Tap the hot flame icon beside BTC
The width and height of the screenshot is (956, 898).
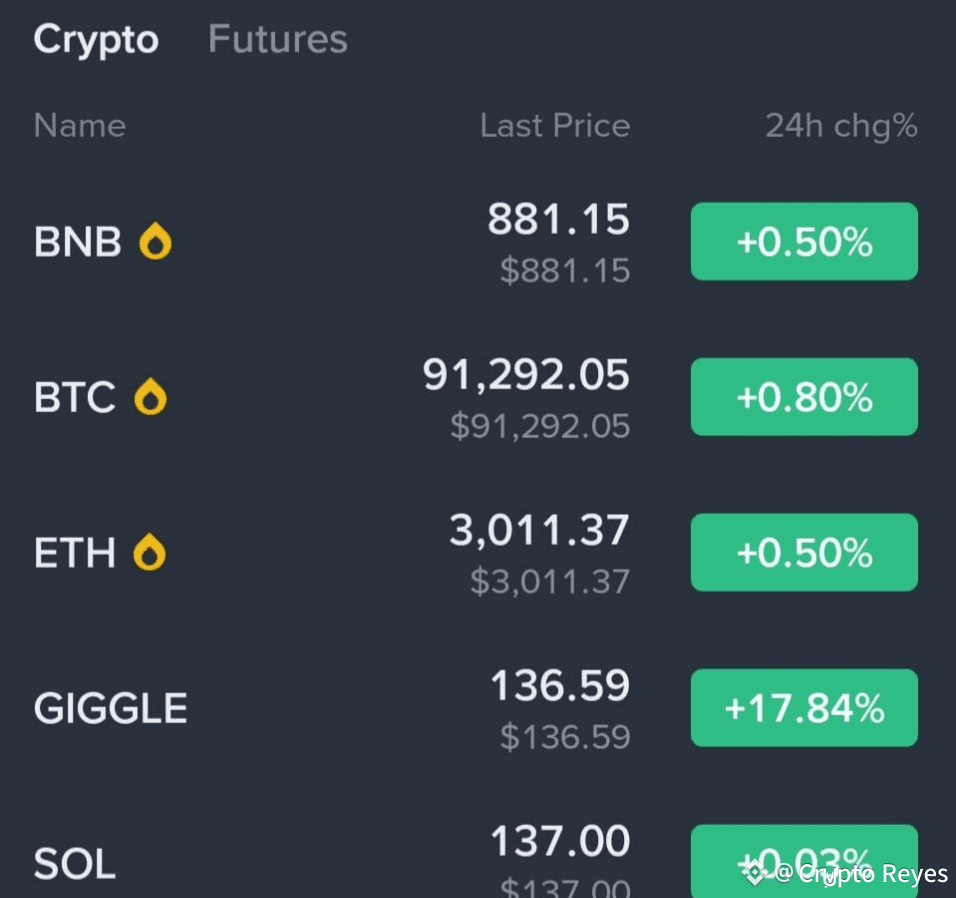click(x=150, y=397)
